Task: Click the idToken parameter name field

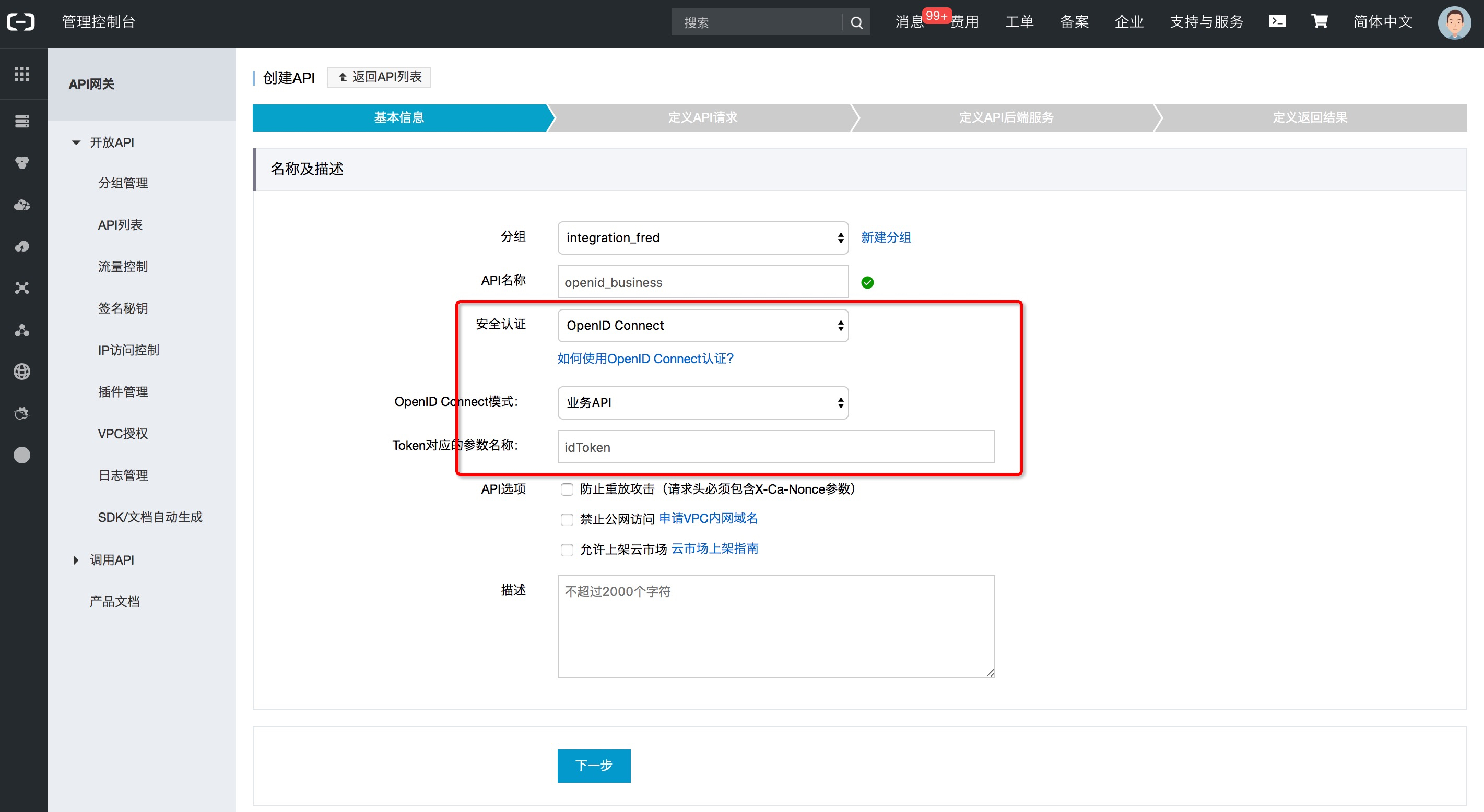Action: click(x=775, y=447)
